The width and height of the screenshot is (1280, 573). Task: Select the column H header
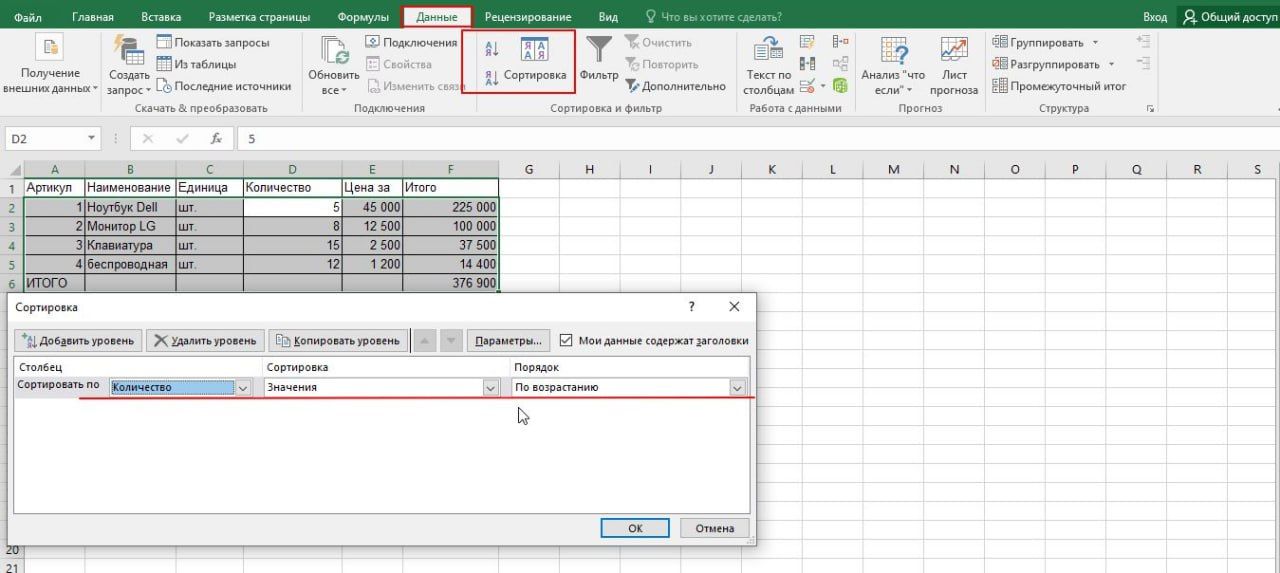click(x=590, y=169)
